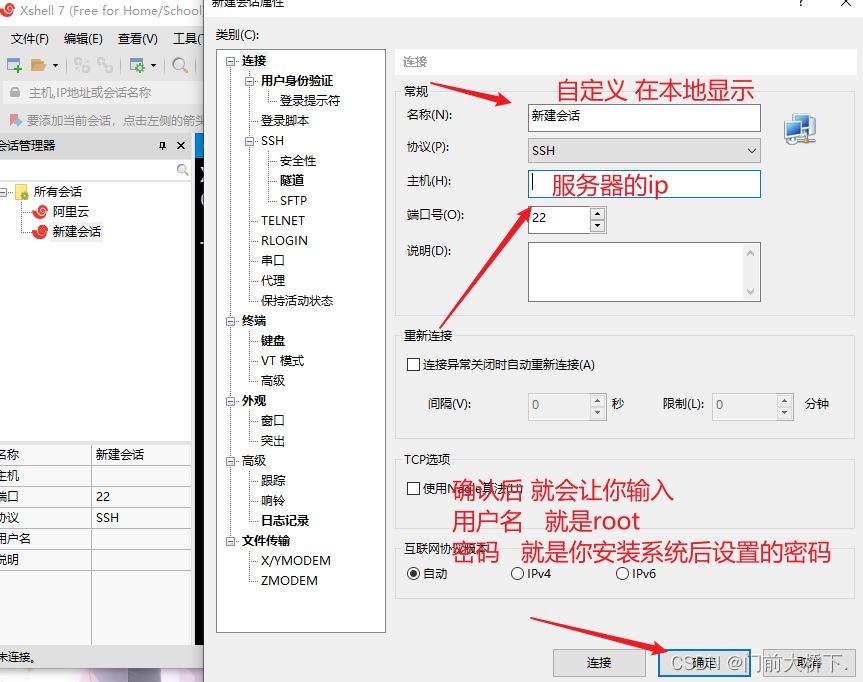
Task: Click the 确定 OK button
Action: (x=704, y=663)
